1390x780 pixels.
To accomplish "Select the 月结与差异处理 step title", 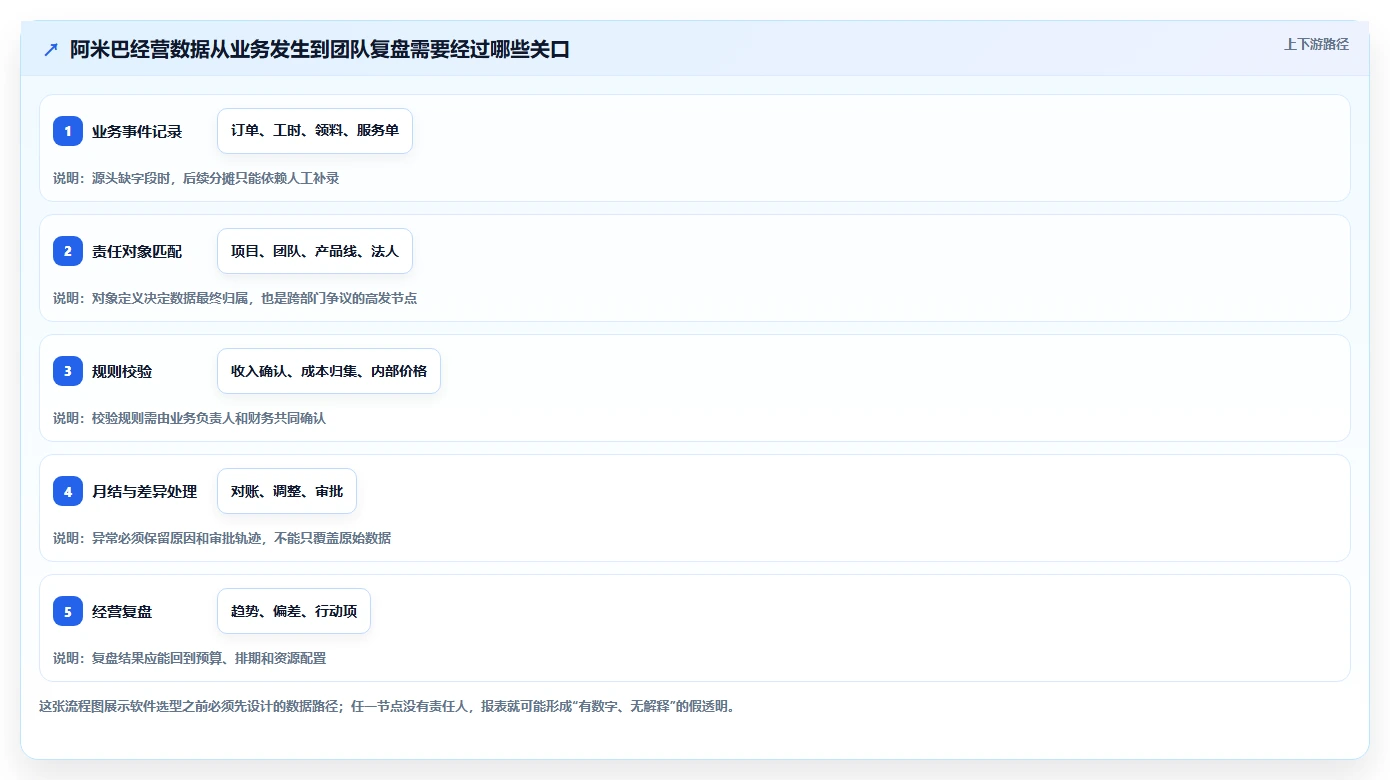I will (145, 491).
